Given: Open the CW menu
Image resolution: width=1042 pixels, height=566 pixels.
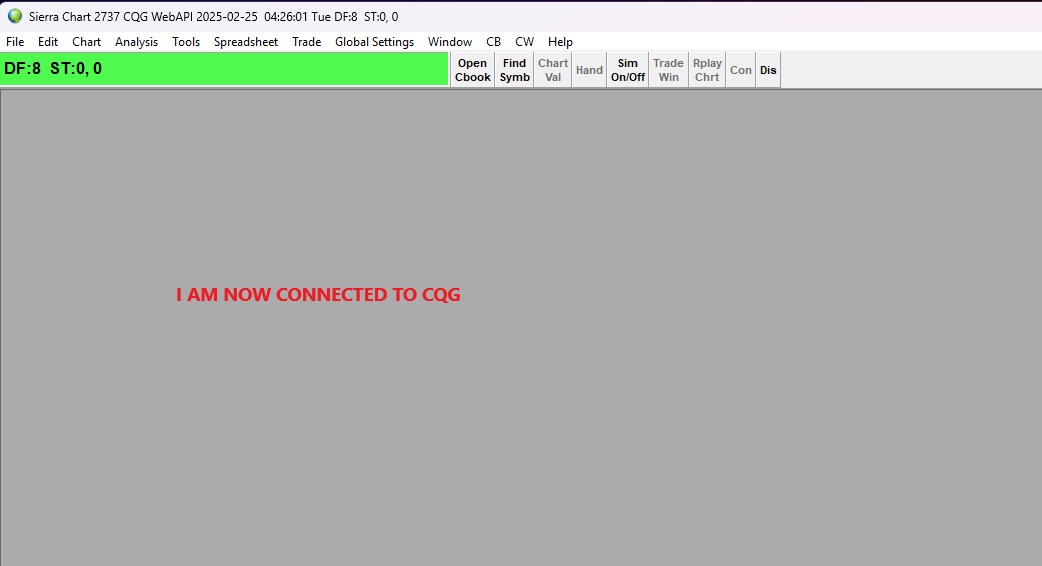Looking at the screenshot, I should click(524, 42).
